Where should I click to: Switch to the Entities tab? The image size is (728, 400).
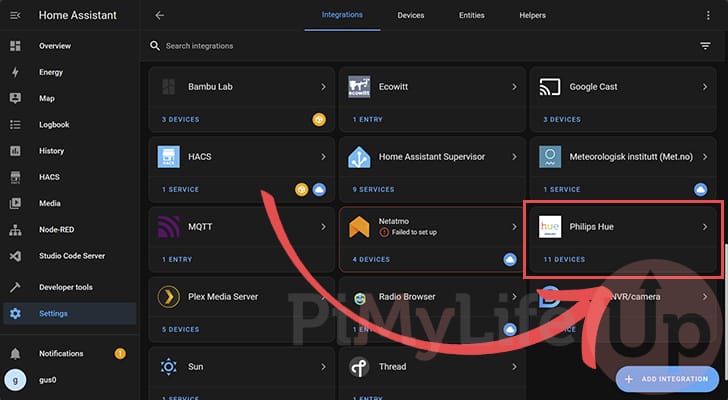472,15
